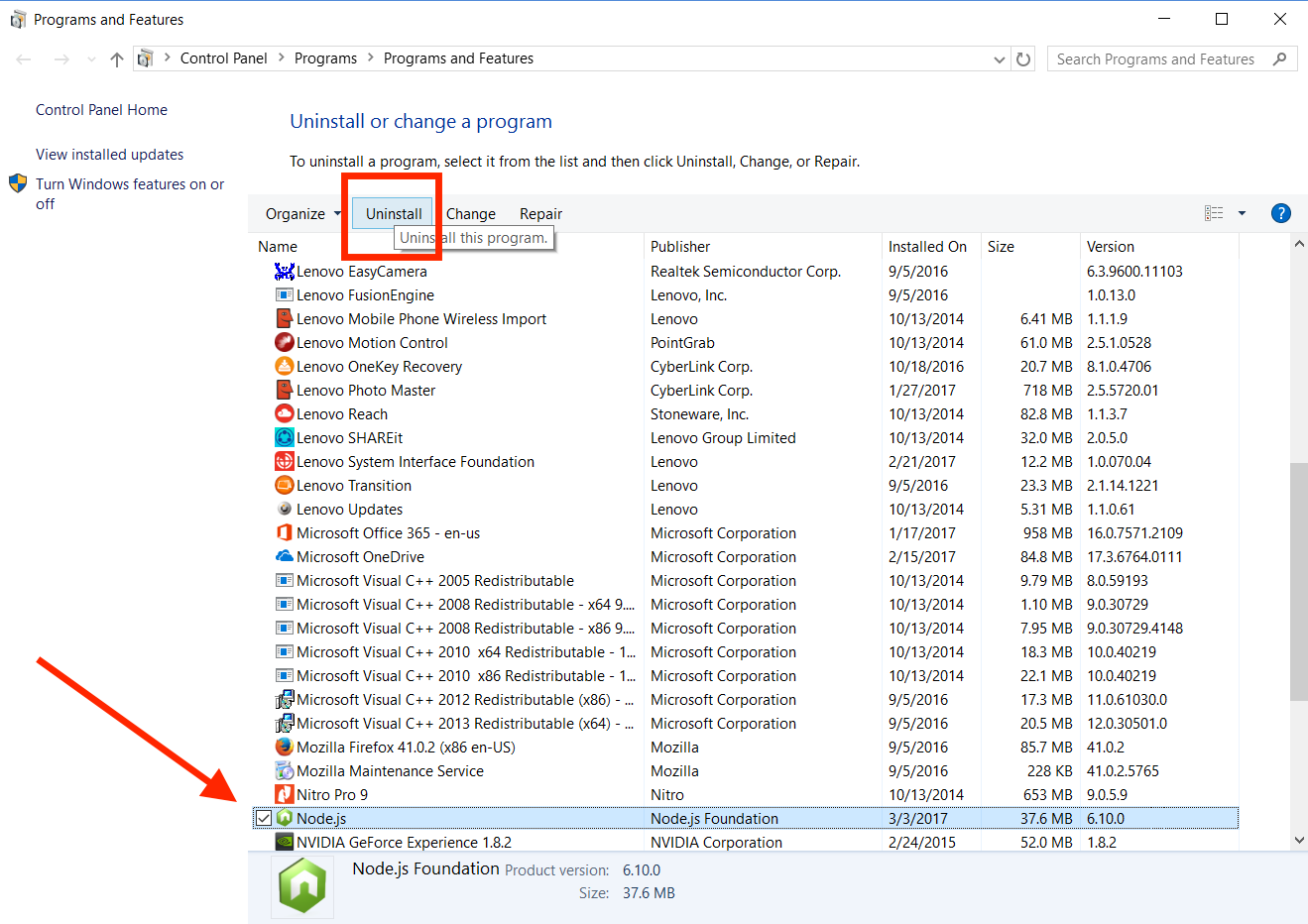Click Uninstall in the toolbar
This screenshot has width=1308, height=924.
(x=394, y=213)
